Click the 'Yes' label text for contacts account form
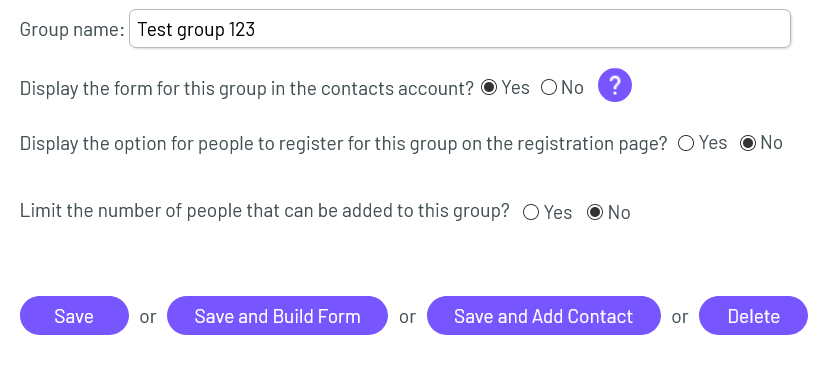 click(x=516, y=87)
